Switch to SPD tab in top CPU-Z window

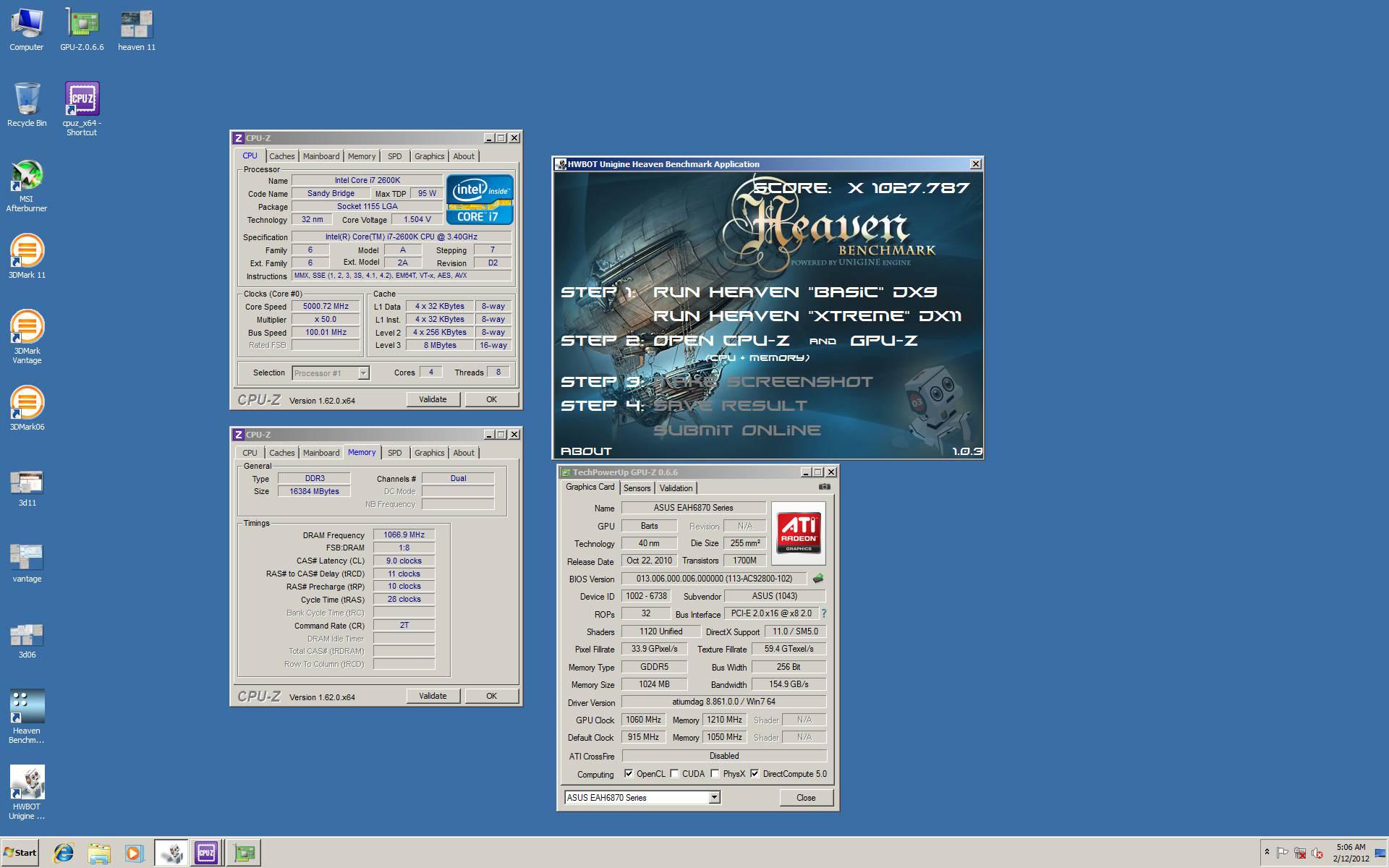tap(394, 156)
